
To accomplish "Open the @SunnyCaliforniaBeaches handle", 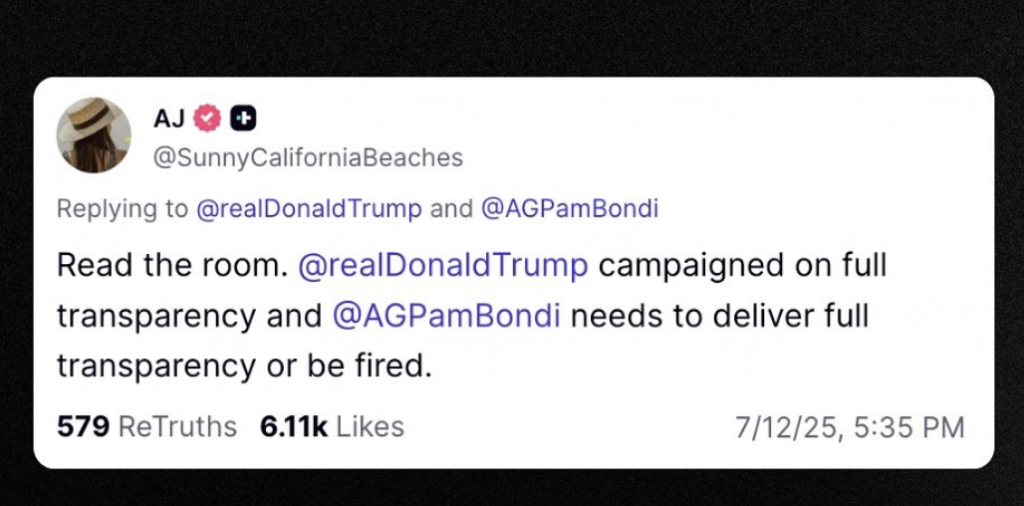I will pos(307,157).
